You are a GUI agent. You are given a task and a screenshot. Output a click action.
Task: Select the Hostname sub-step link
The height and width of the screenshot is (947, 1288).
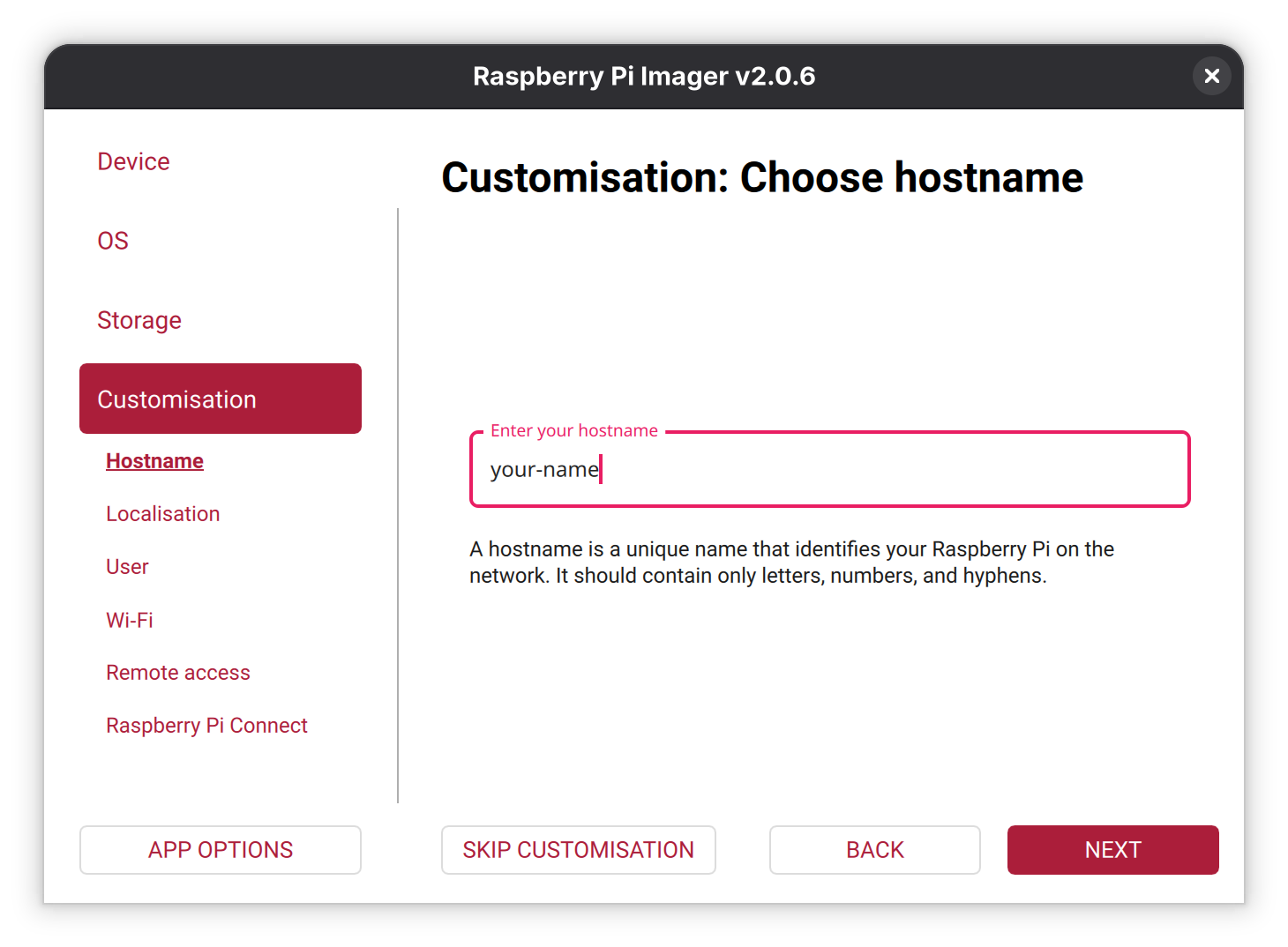tap(154, 461)
